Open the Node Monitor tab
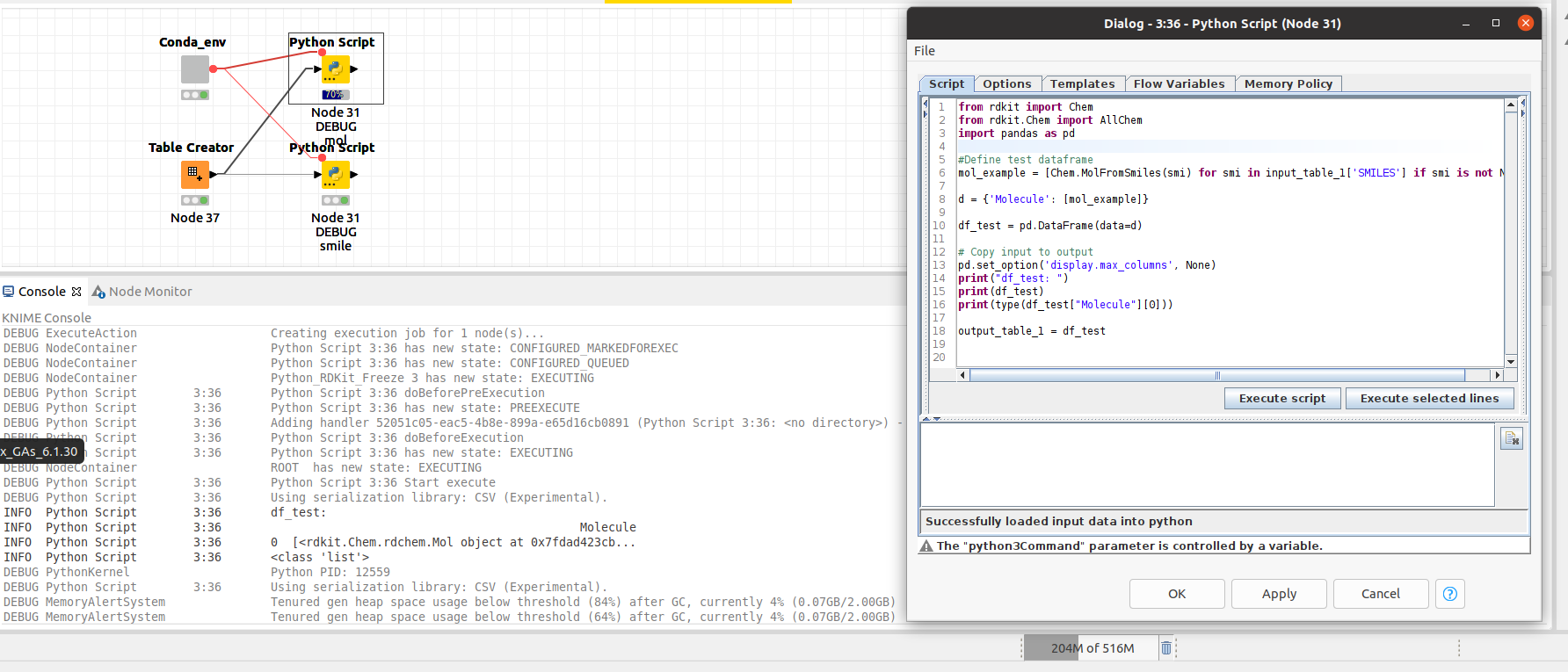The image size is (1568, 672). 149,292
